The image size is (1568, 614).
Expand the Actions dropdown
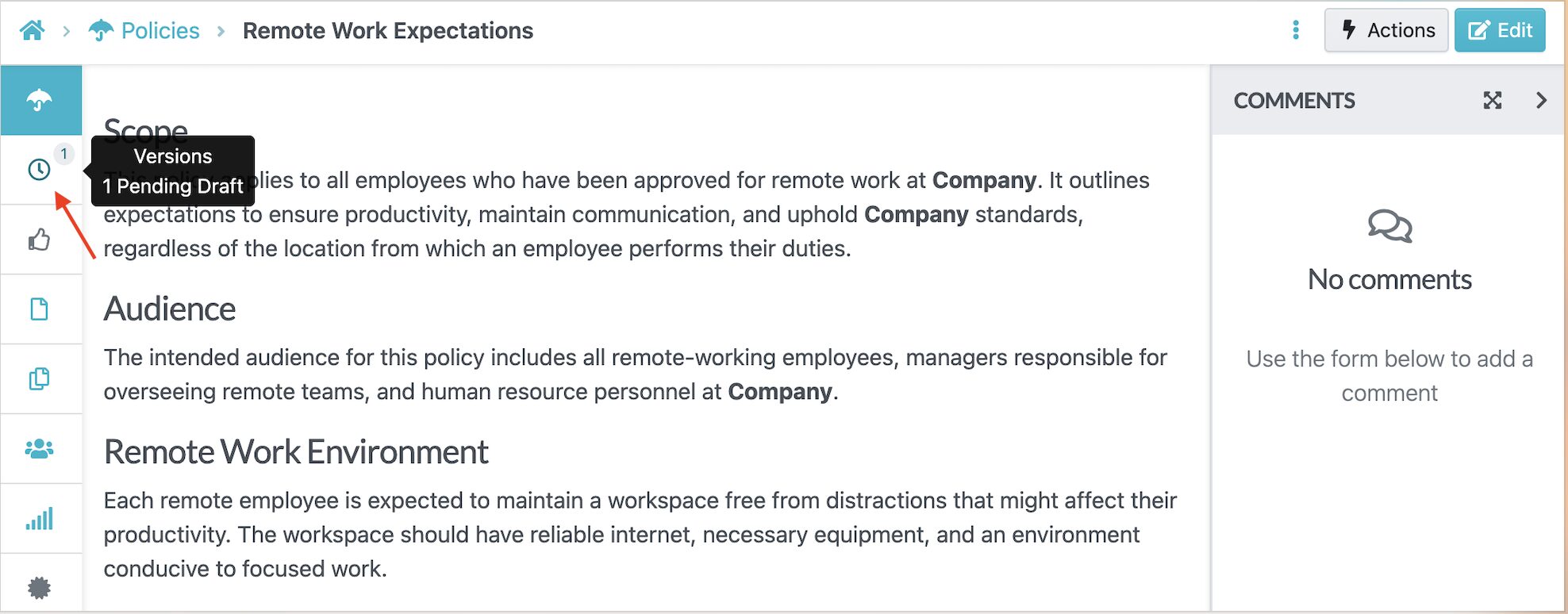coord(1386,29)
